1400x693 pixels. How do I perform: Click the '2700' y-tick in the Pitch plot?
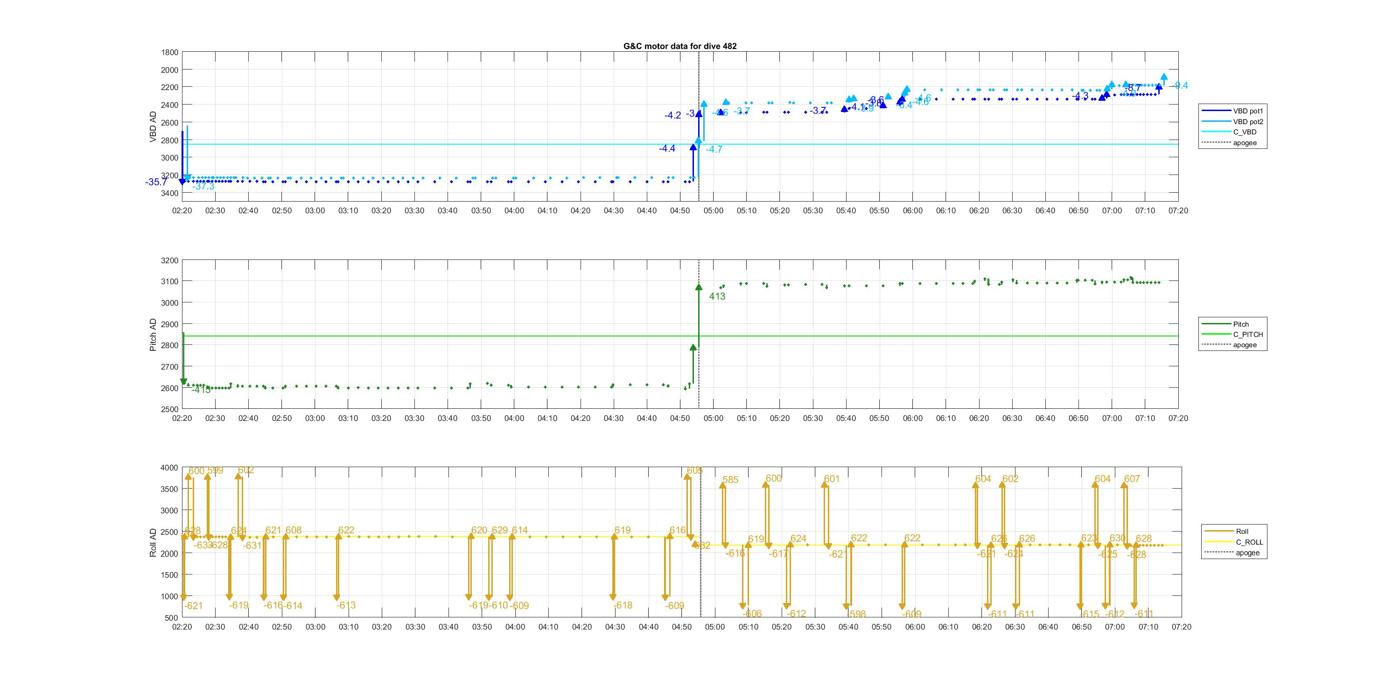[x=169, y=367]
